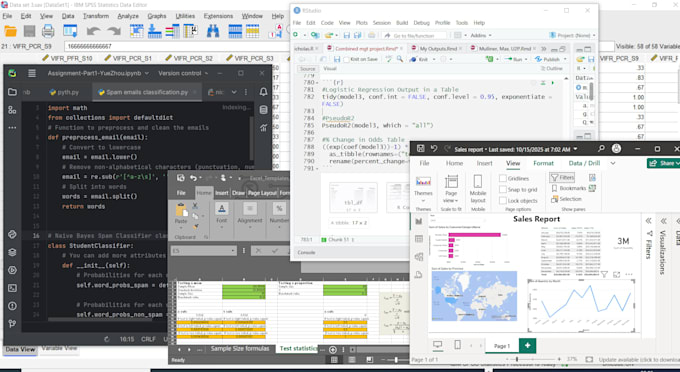
Task: Click the SPSS cell value input field
Action: coord(176,46)
